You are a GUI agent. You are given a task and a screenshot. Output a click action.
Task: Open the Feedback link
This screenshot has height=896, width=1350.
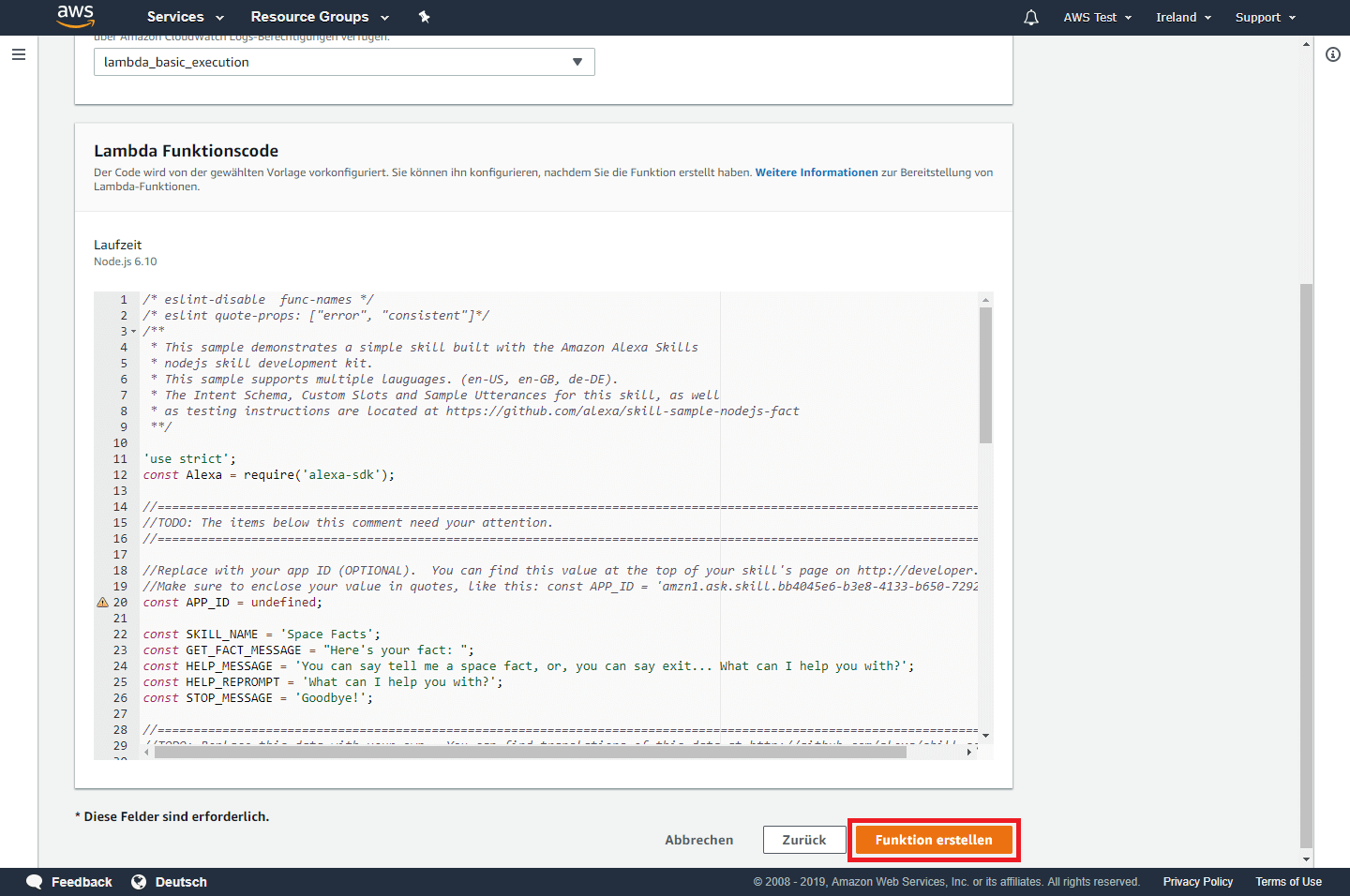point(82,882)
